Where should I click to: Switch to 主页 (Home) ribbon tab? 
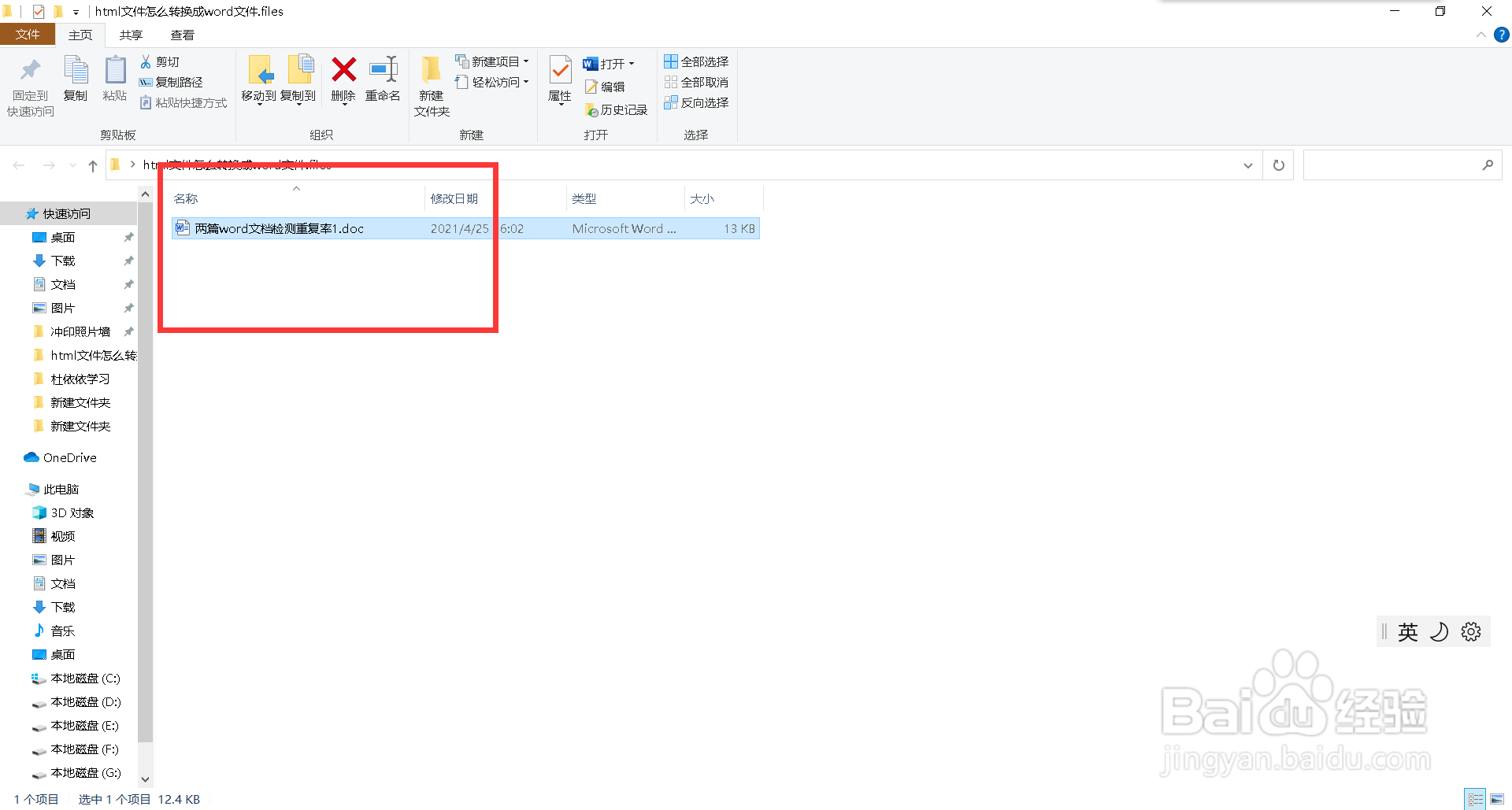[x=80, y=35]
